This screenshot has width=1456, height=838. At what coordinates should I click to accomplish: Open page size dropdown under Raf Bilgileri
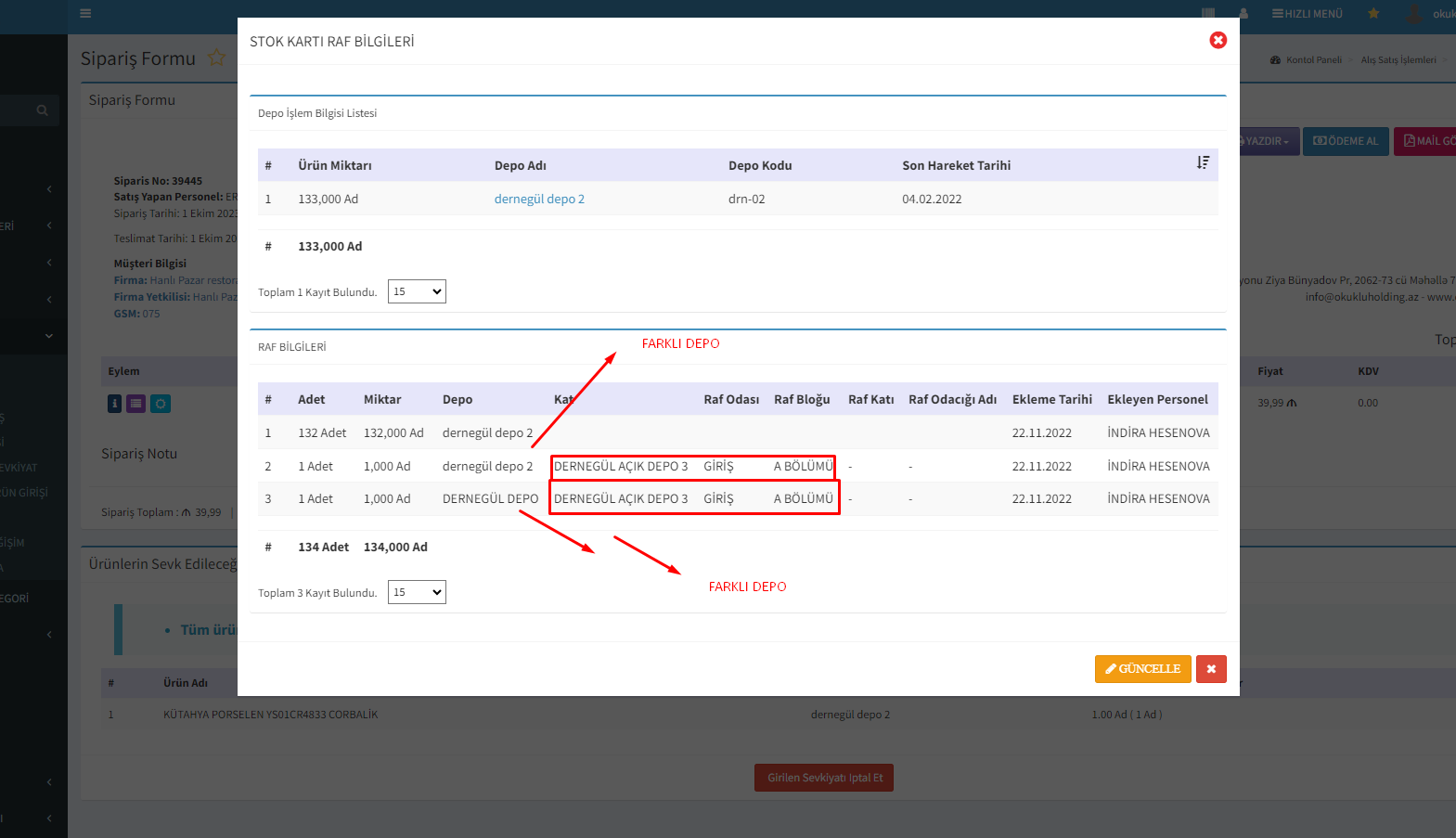tap(417, 592)
